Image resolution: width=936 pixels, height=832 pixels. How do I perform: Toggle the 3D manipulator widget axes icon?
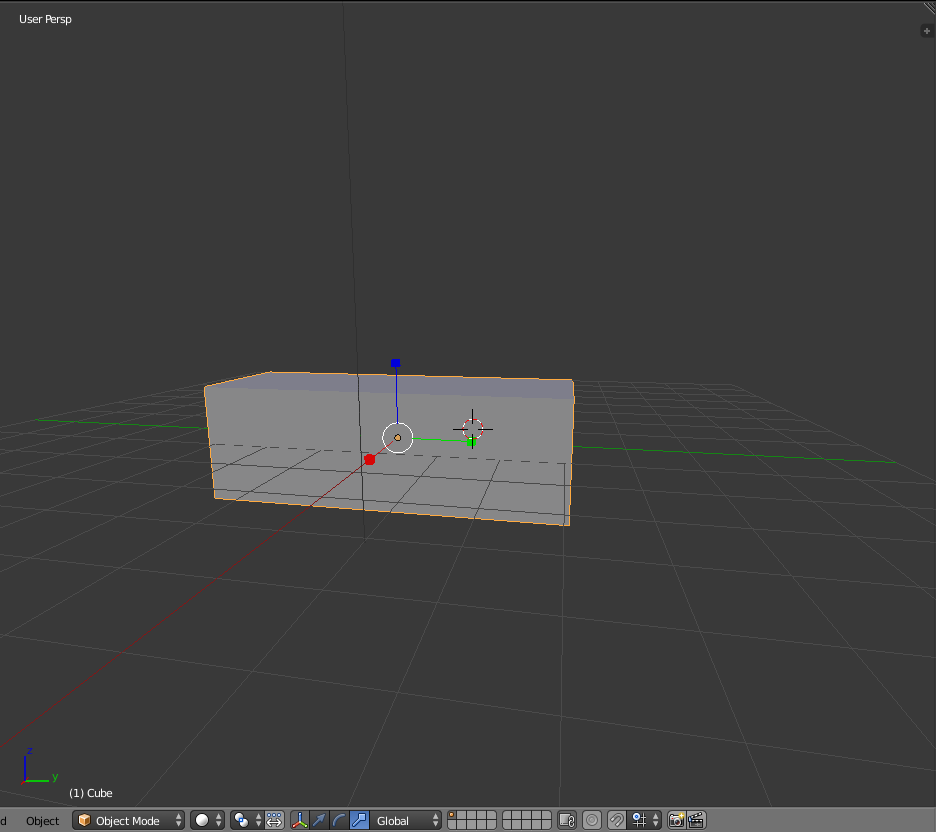300,820
